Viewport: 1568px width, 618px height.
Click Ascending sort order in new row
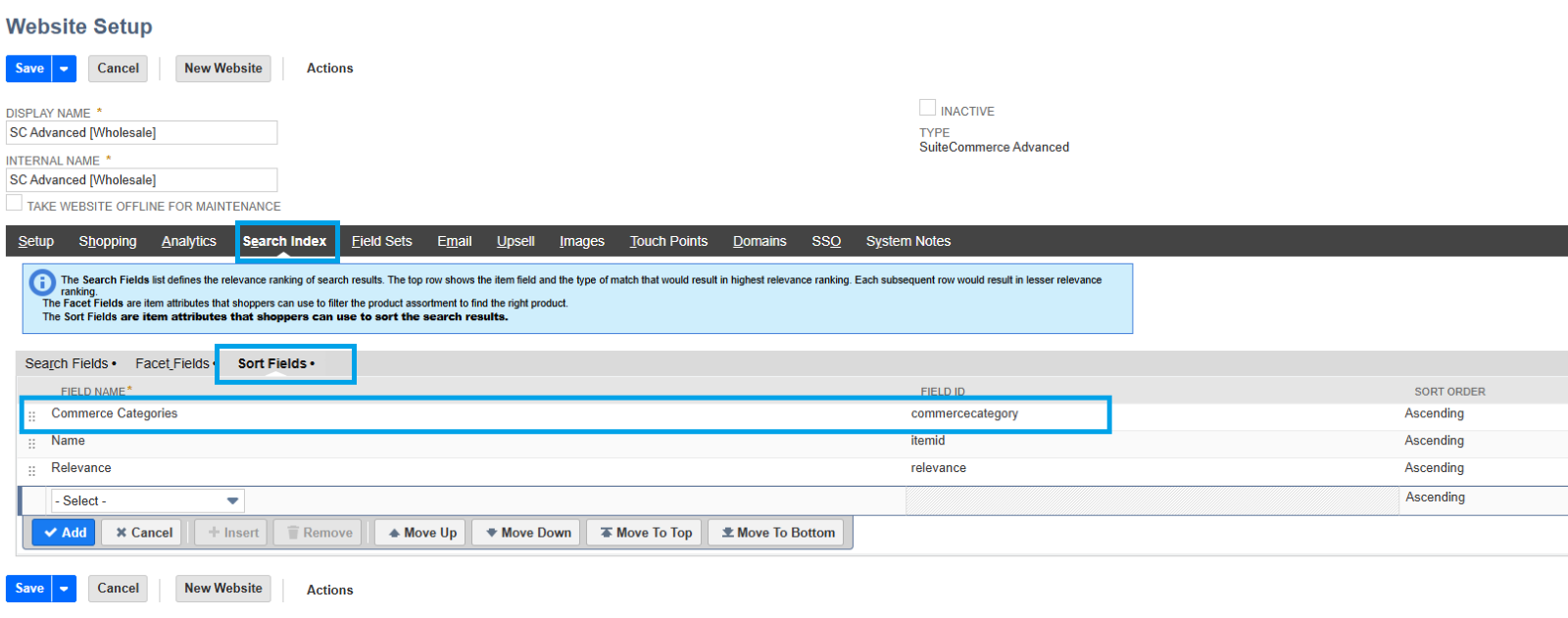(x=1435, y=498)
